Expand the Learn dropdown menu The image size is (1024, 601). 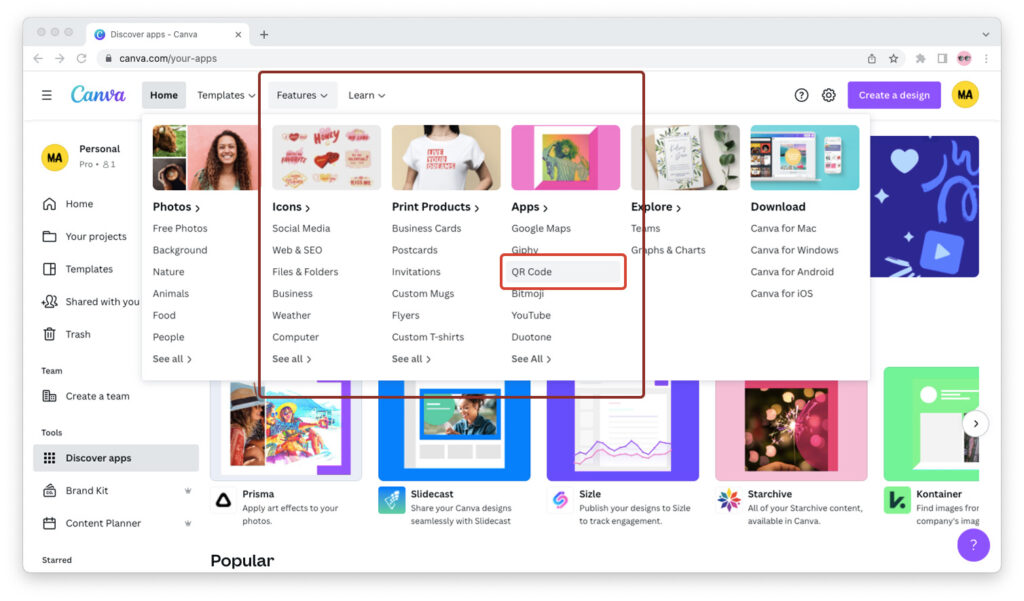(x=366, y=95)
